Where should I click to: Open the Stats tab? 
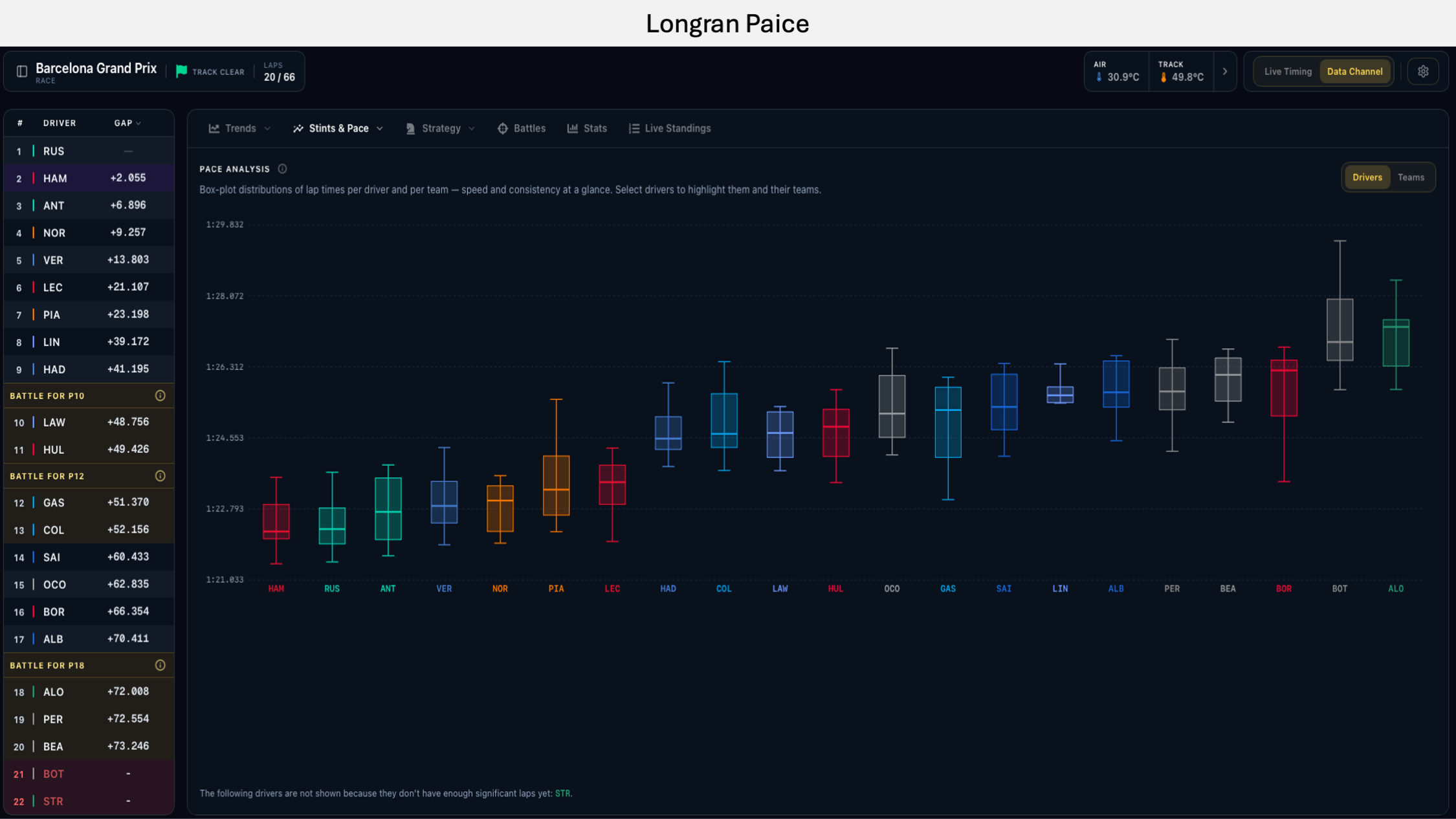[587, 128]
